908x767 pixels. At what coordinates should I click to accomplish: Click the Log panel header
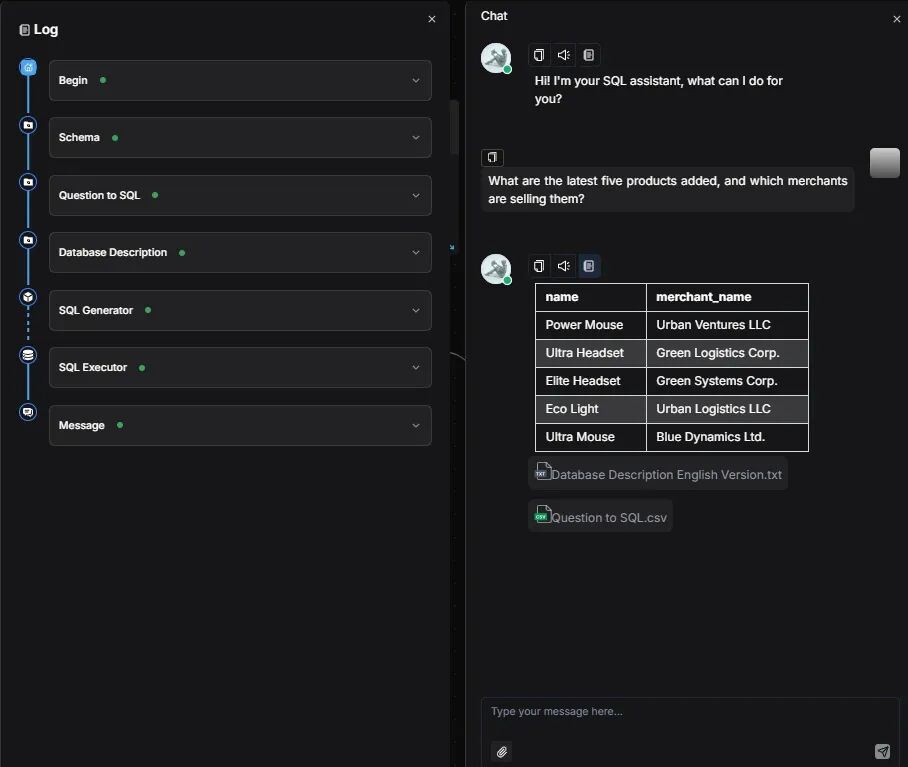click(38, 29)
